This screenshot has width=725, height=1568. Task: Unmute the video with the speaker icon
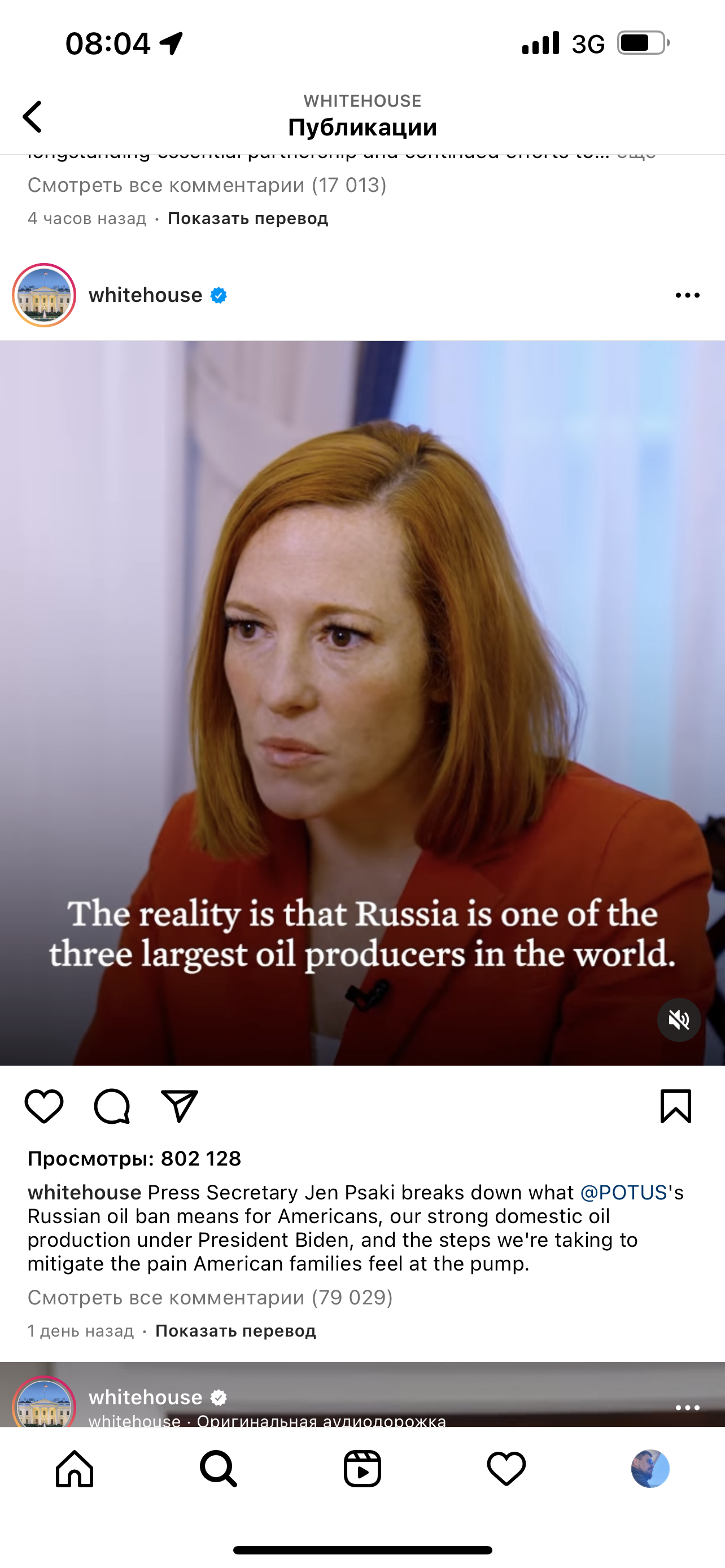click(679, 1019)
